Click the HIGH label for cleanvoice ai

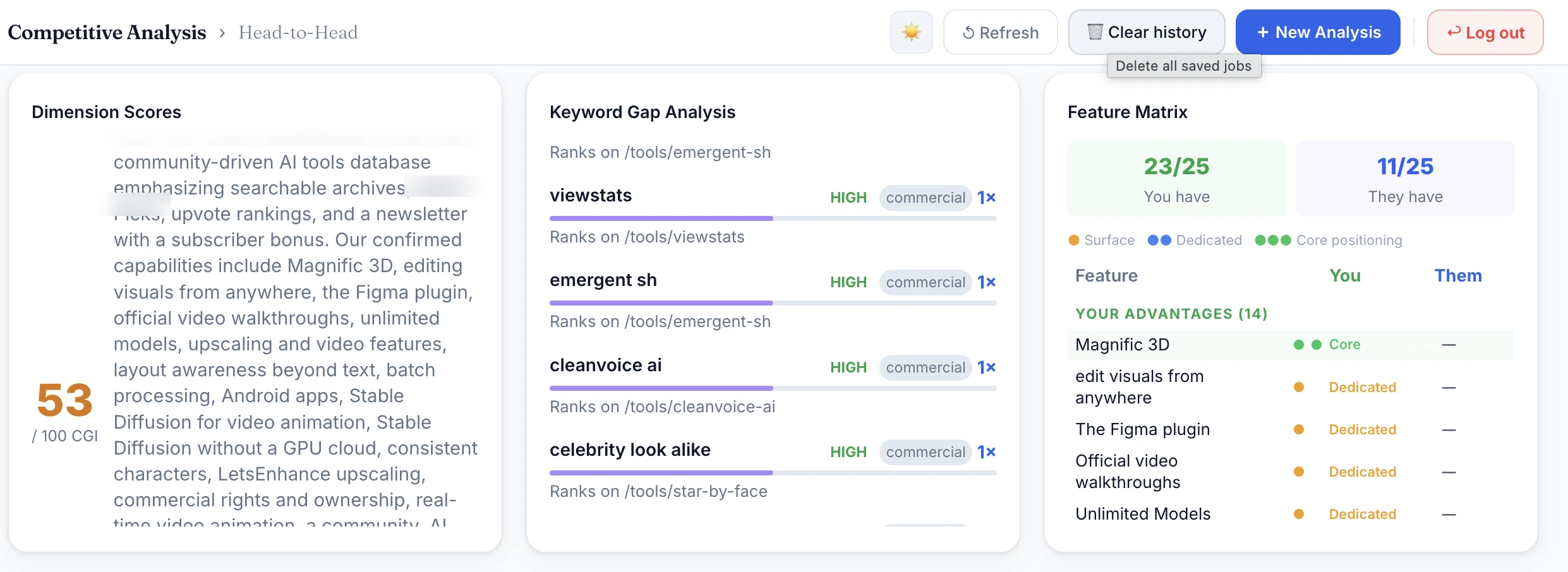(848, 367)
